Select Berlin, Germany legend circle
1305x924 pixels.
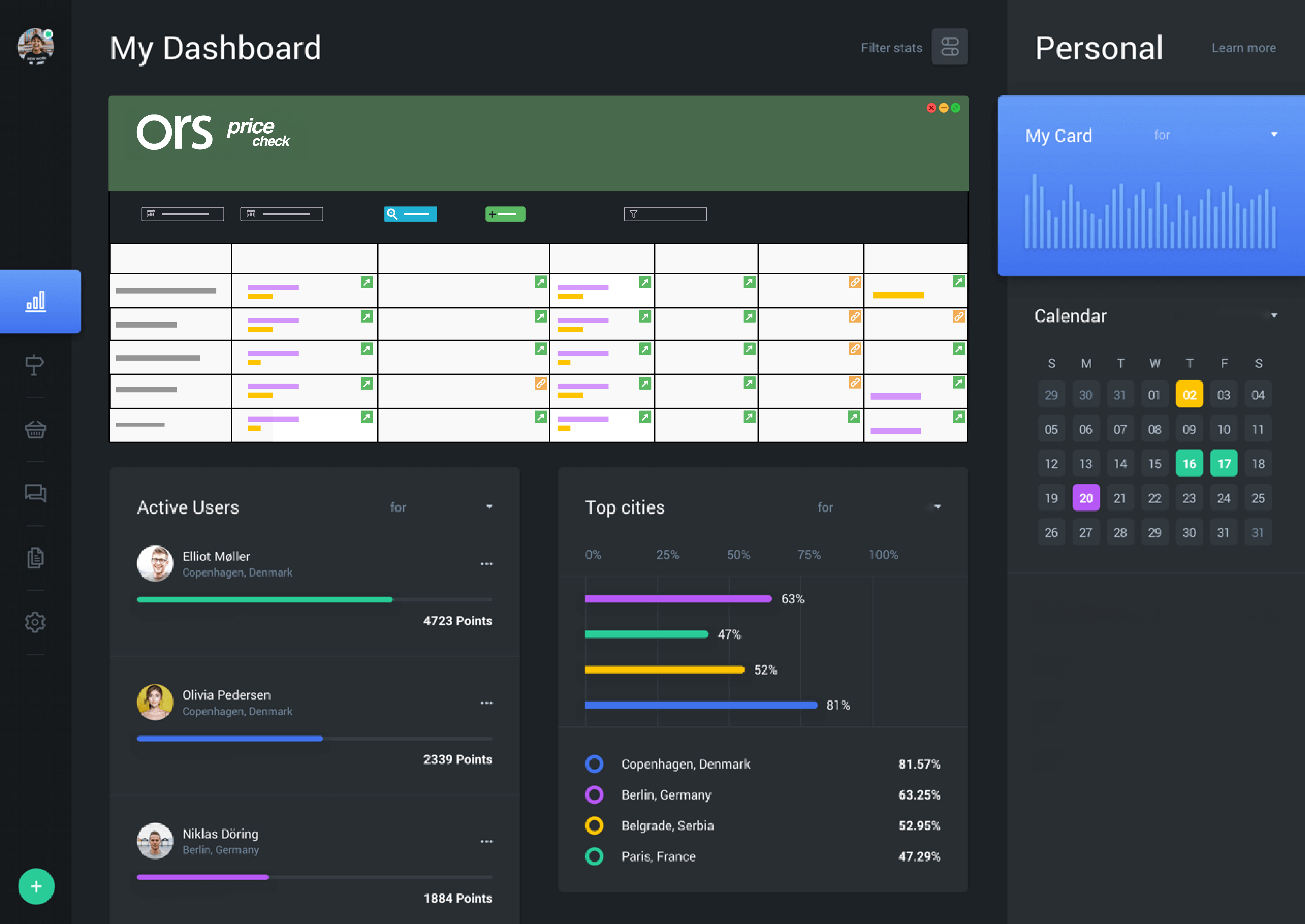[594, 794]
